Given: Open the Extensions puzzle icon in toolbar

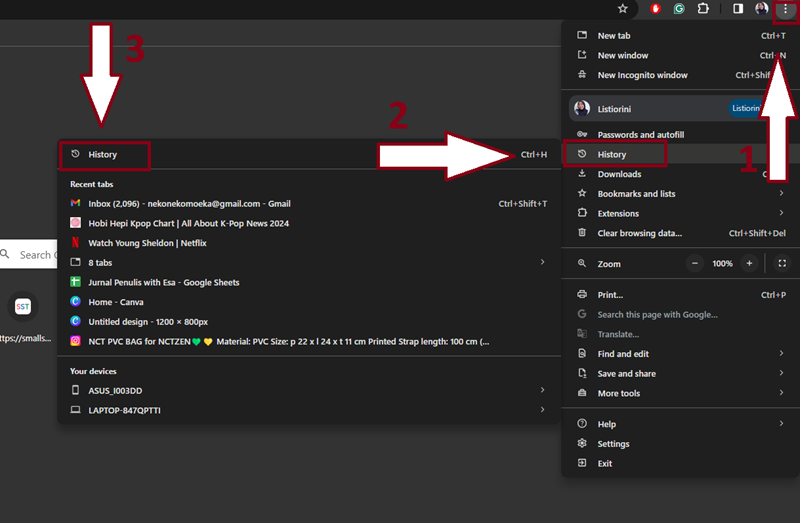Looking at the screenshot, I should coord(703,9).
